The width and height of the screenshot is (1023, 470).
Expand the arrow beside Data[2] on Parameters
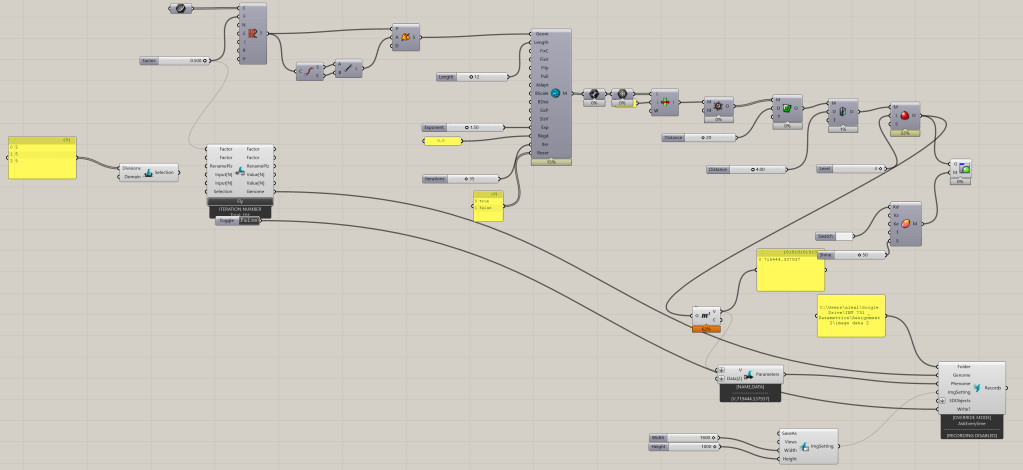click(x=720, y=379)
